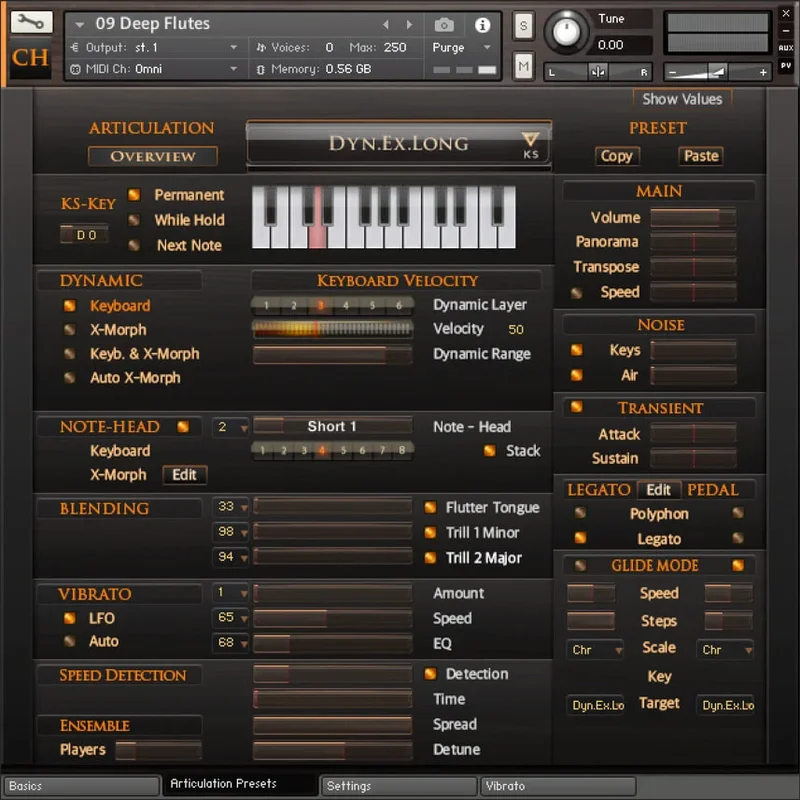
Task: Click the CH logo
Action: point(30,58)
